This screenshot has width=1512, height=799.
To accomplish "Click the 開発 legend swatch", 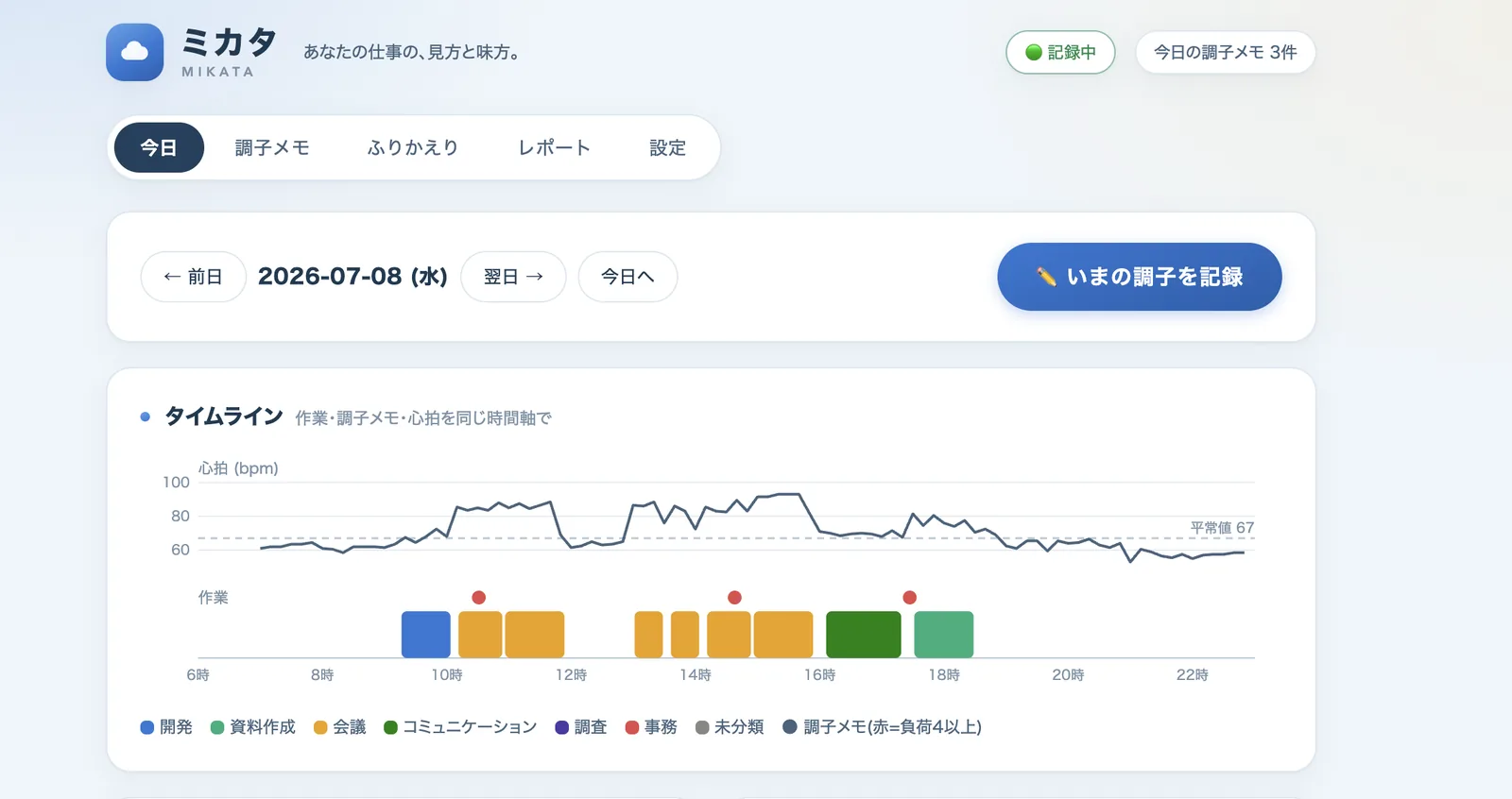I will [x=147, y=727].
